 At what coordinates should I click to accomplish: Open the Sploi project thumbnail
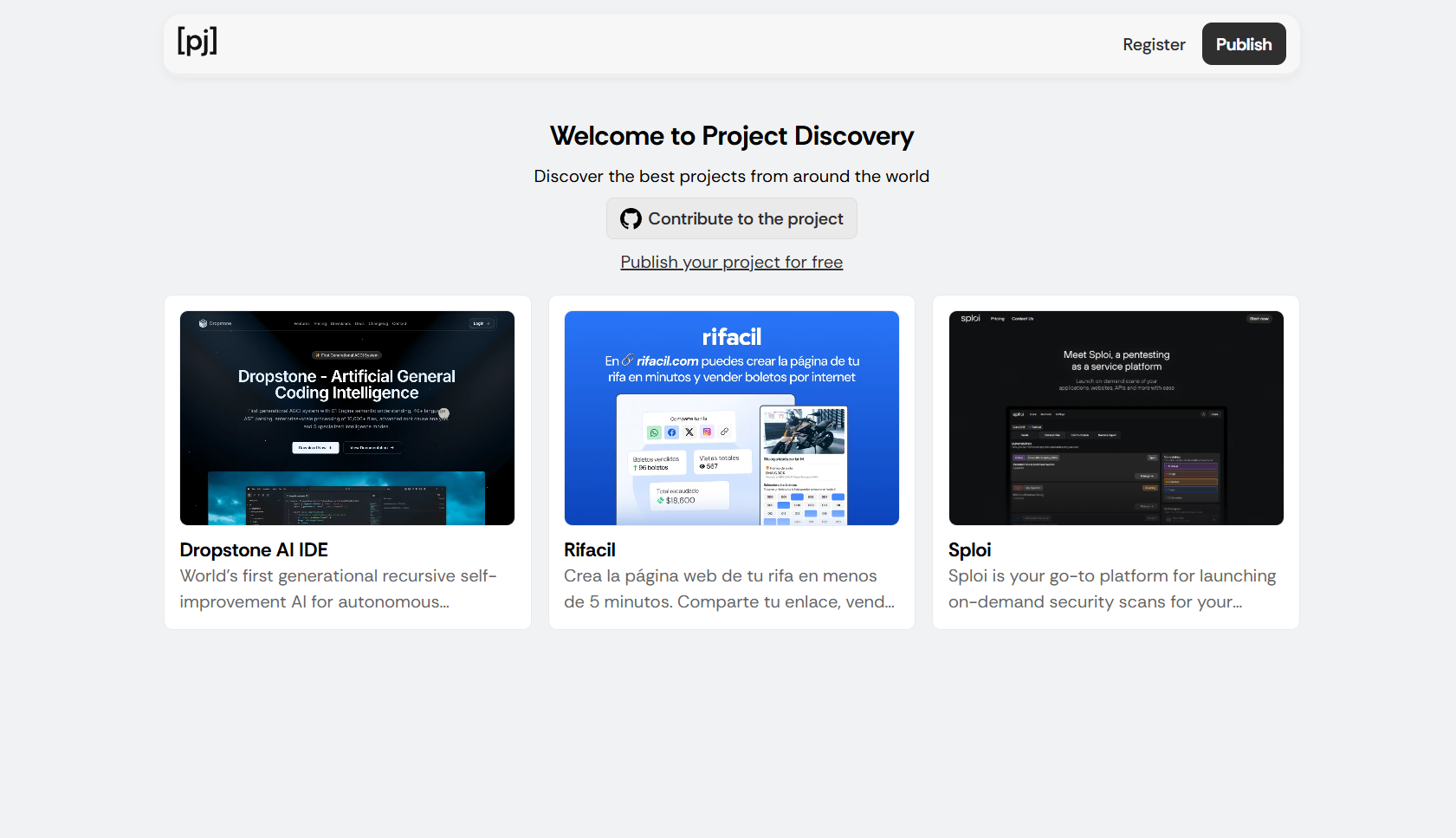point(1116,418)
